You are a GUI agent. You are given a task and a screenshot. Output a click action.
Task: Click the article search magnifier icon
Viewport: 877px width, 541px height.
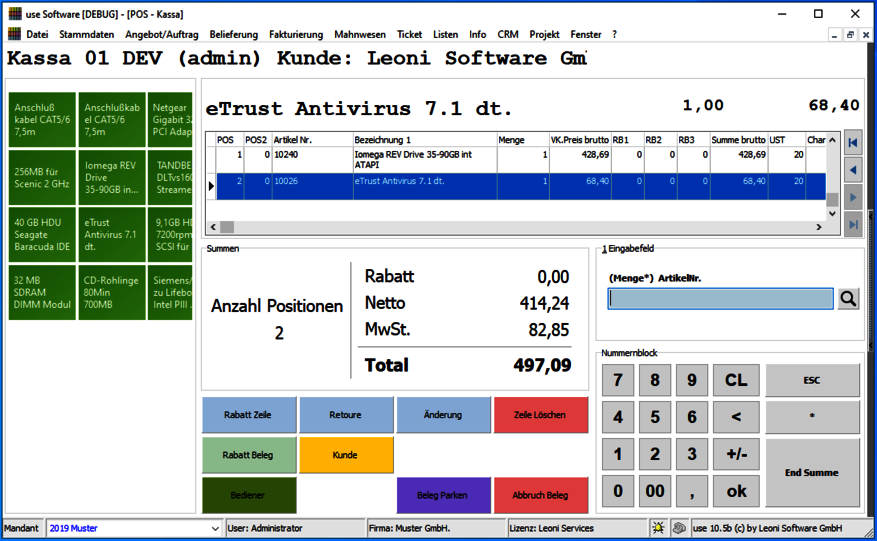[848, 298]
